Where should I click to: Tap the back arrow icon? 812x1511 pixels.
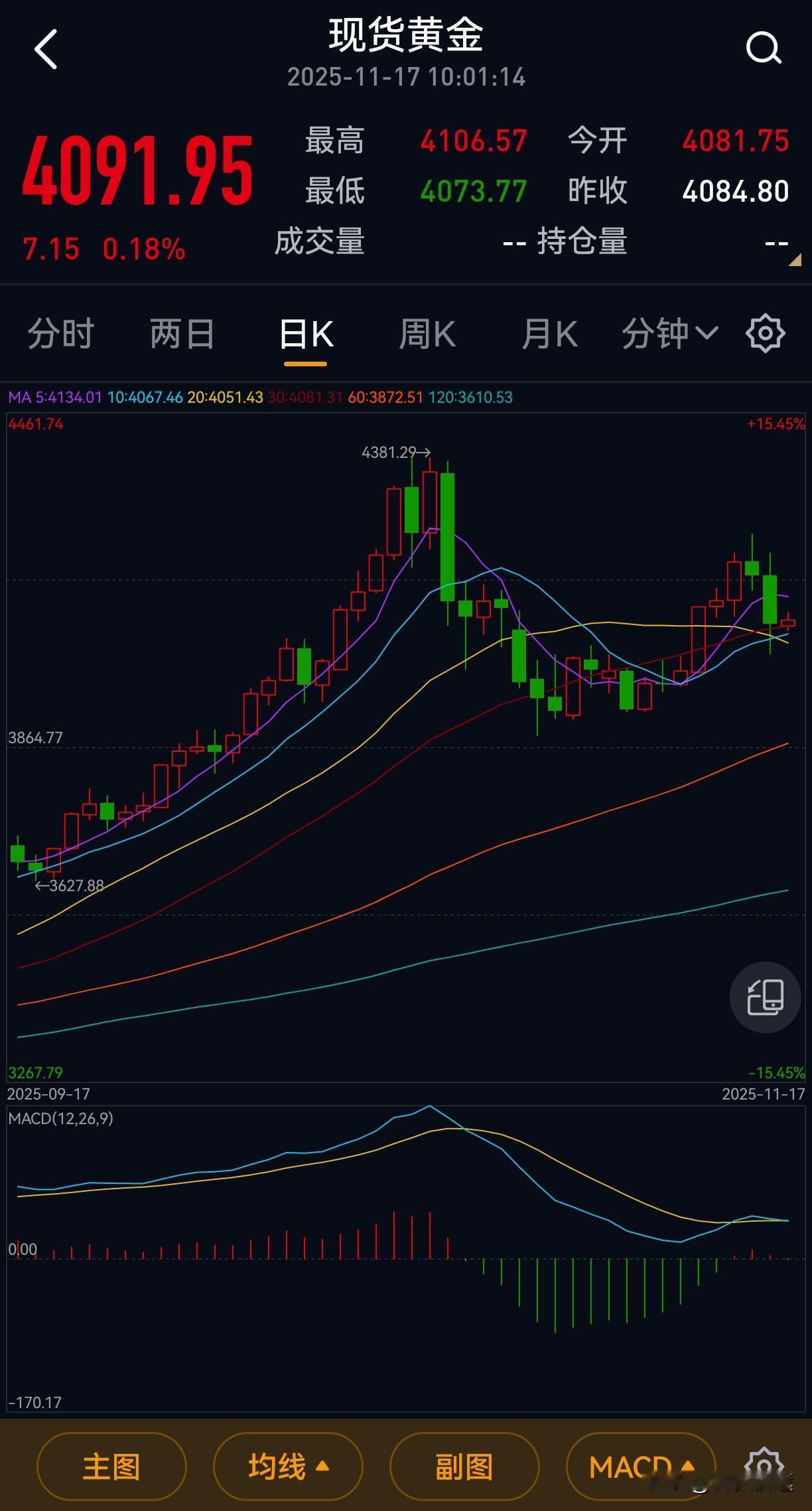pos(46,49)
